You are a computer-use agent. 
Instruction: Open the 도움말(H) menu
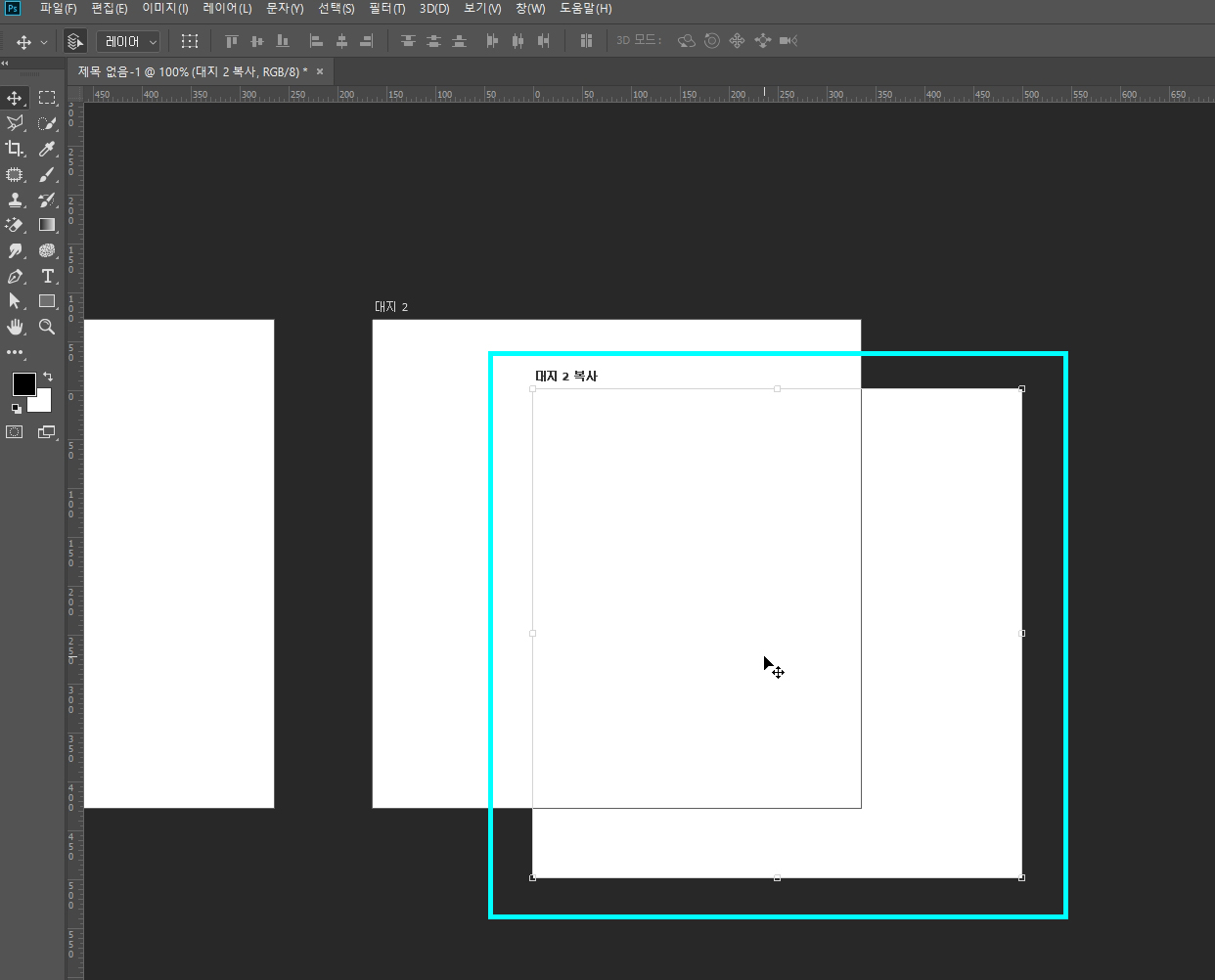coord(586,9)
